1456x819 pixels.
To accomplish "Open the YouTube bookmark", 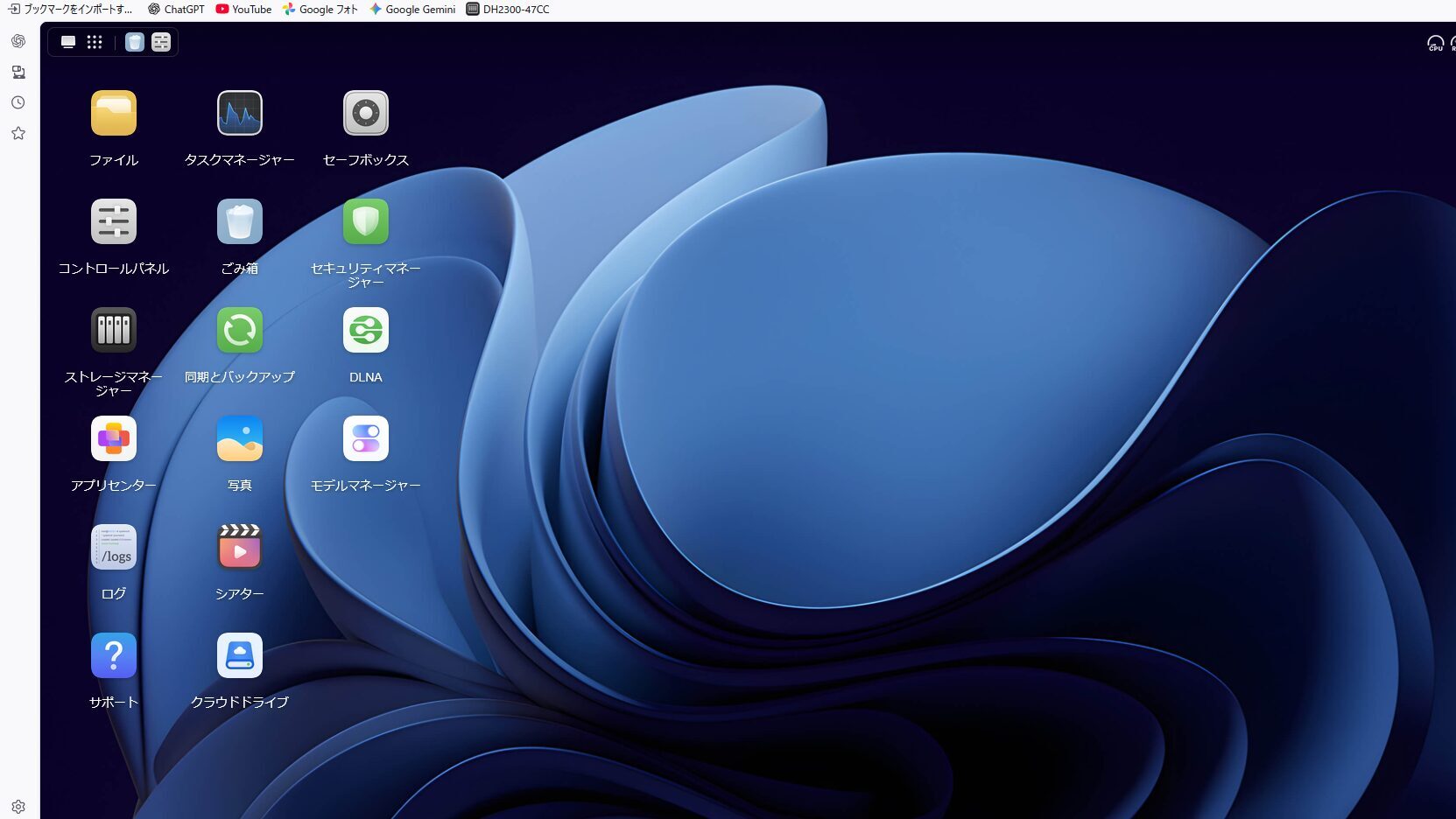I will tap(243, 10).
